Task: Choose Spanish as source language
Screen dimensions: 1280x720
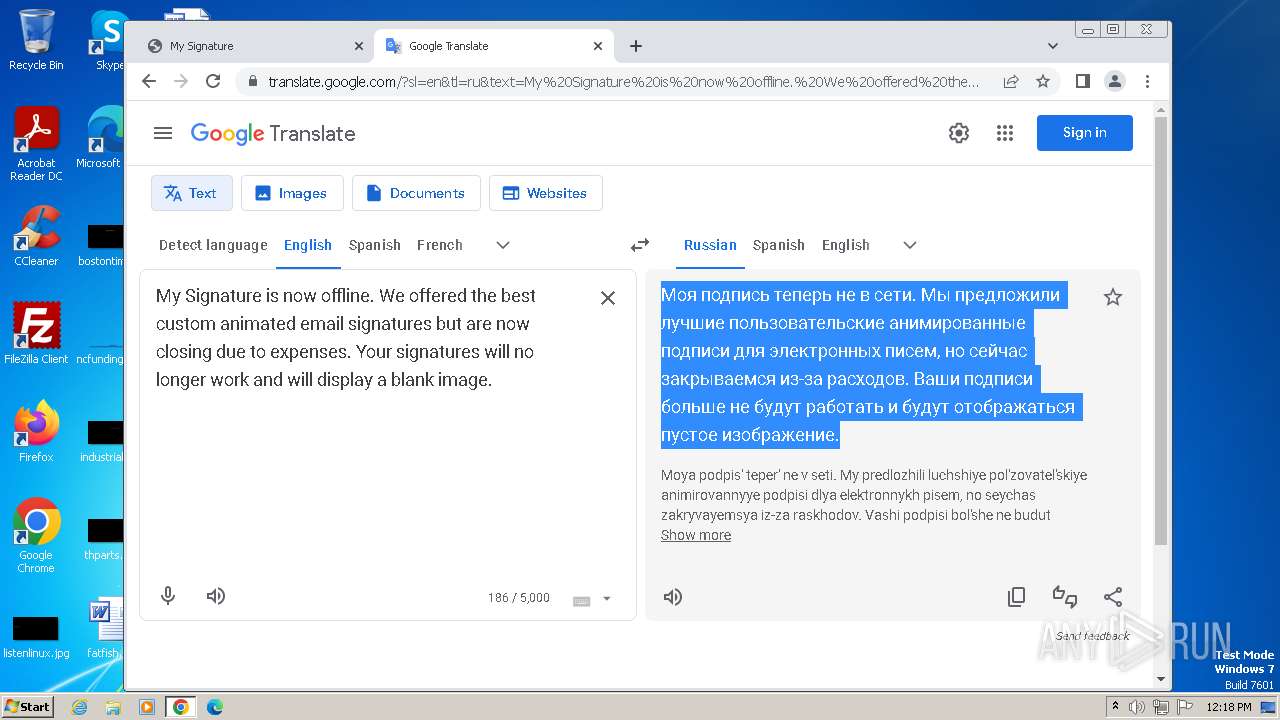Action: click(375, 245)
